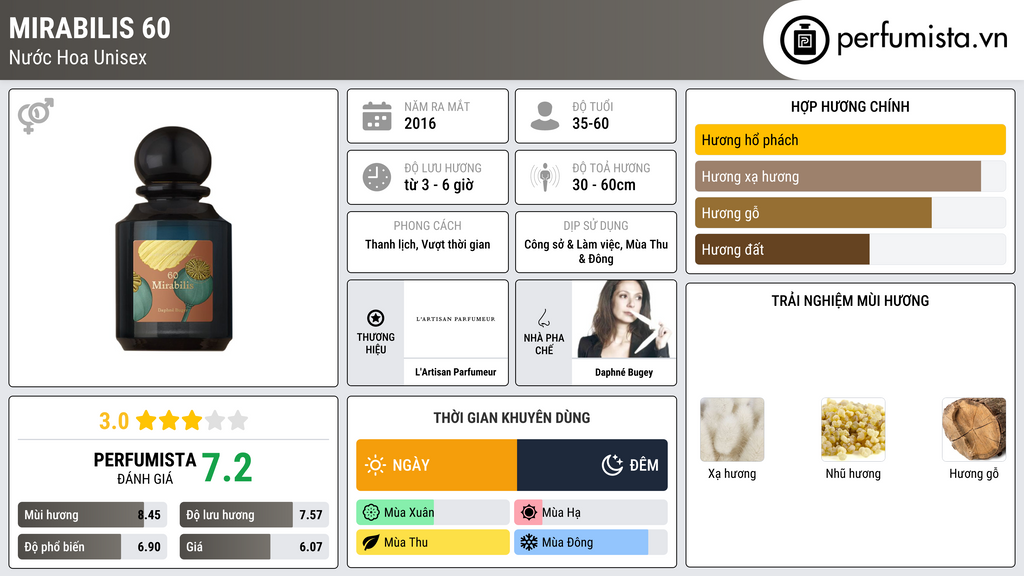
Task: Click the Mirabilis 60 bottle image
Action: click(x=173, y=238)
